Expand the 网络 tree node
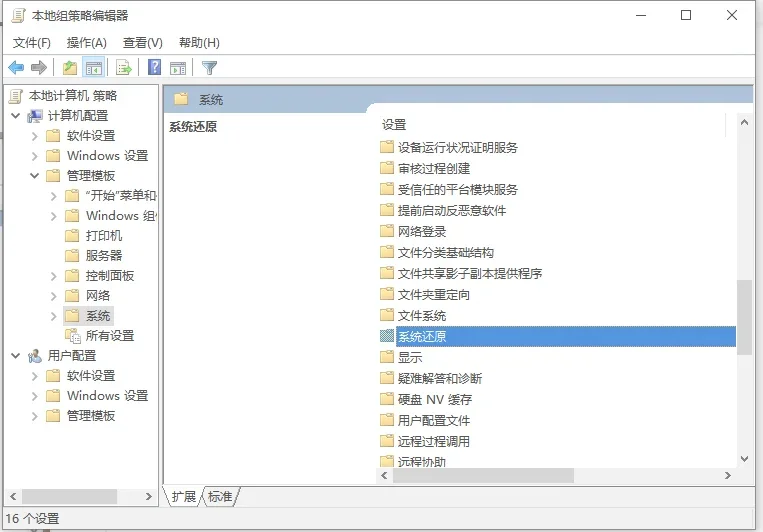The height and width of the screenshot is (532, 763). (x=54, y=296)
